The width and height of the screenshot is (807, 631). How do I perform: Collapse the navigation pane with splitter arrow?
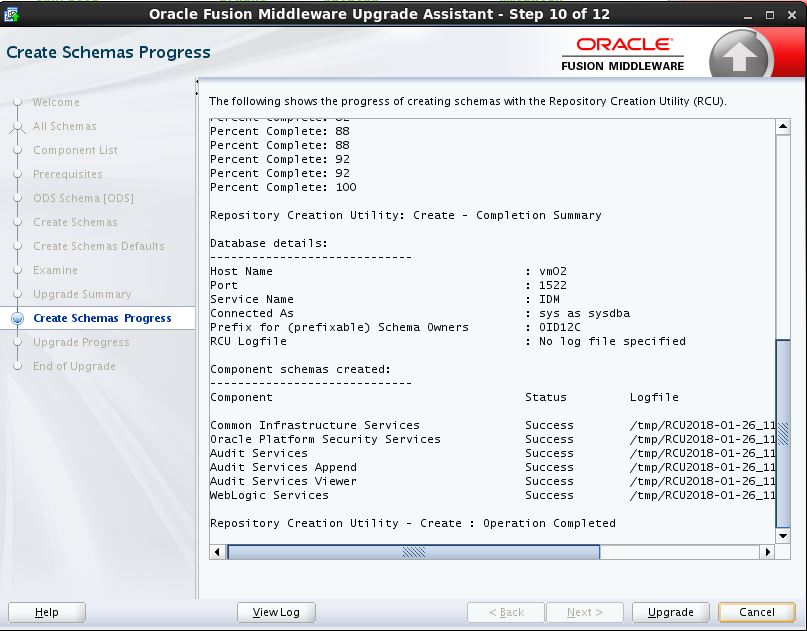pyautogui.click(x=197, y=81)
